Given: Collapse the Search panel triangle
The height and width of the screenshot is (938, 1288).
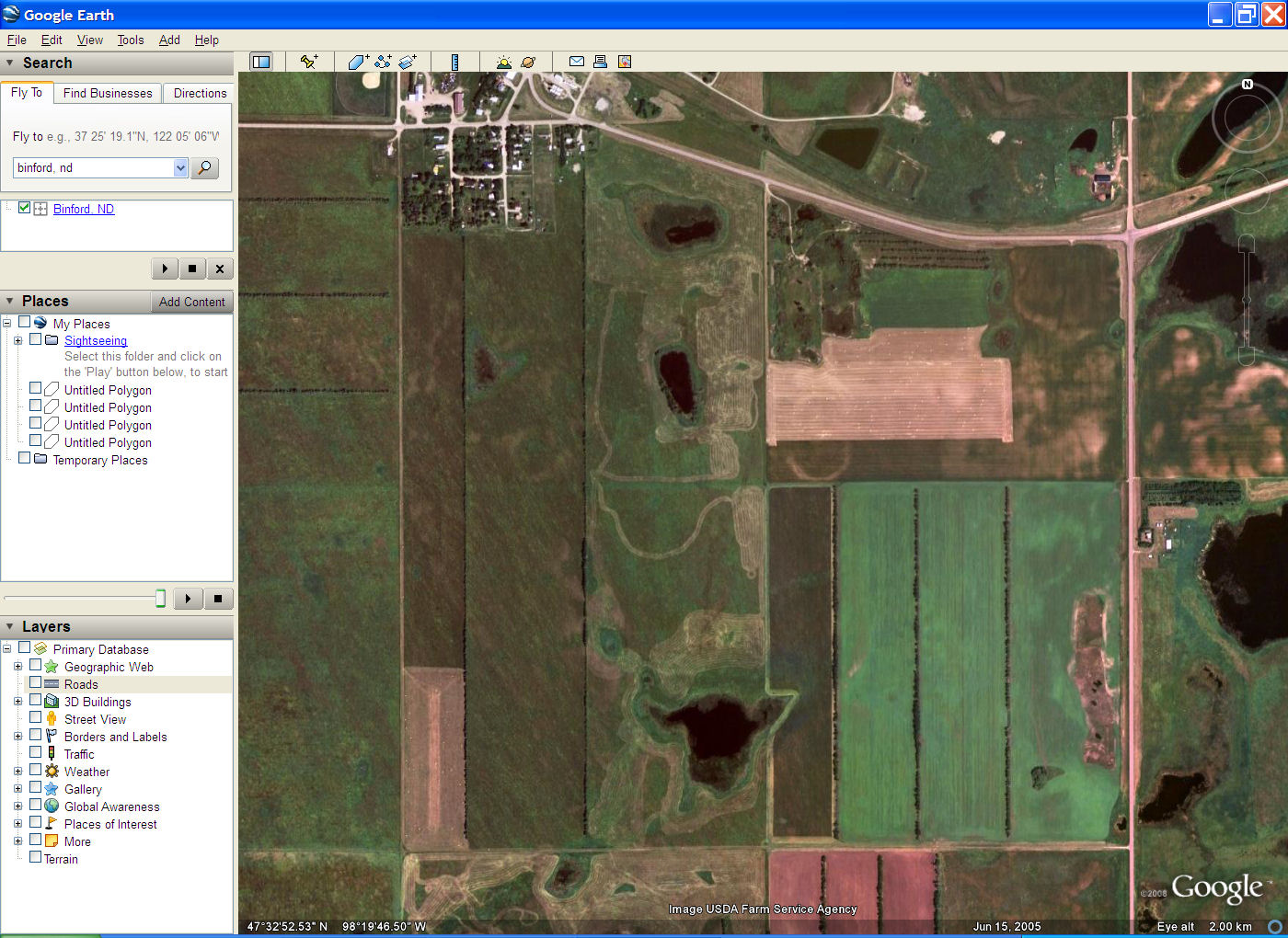Looking at the screenshot, I should (10, 63).
